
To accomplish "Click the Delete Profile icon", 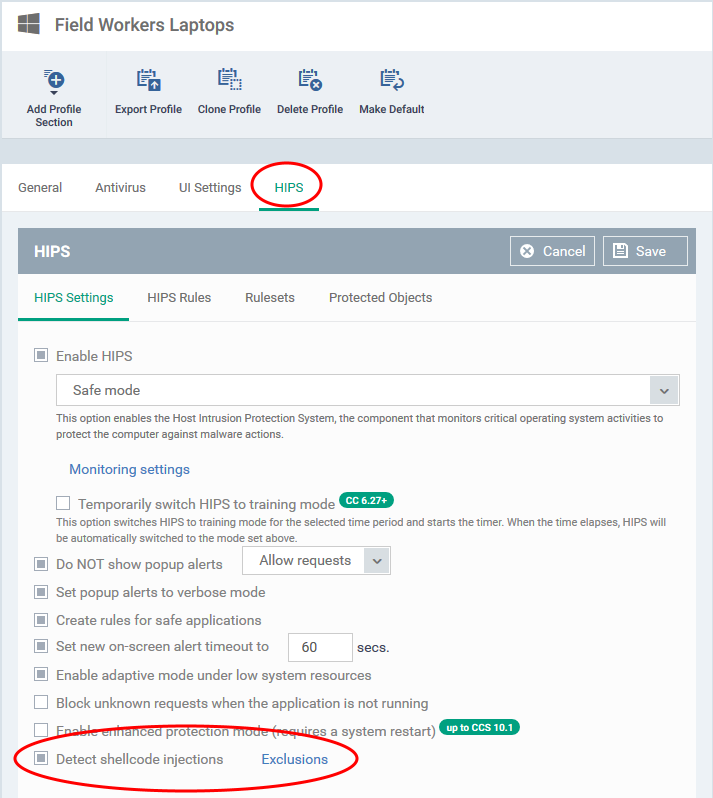I will tap(310, 81).
